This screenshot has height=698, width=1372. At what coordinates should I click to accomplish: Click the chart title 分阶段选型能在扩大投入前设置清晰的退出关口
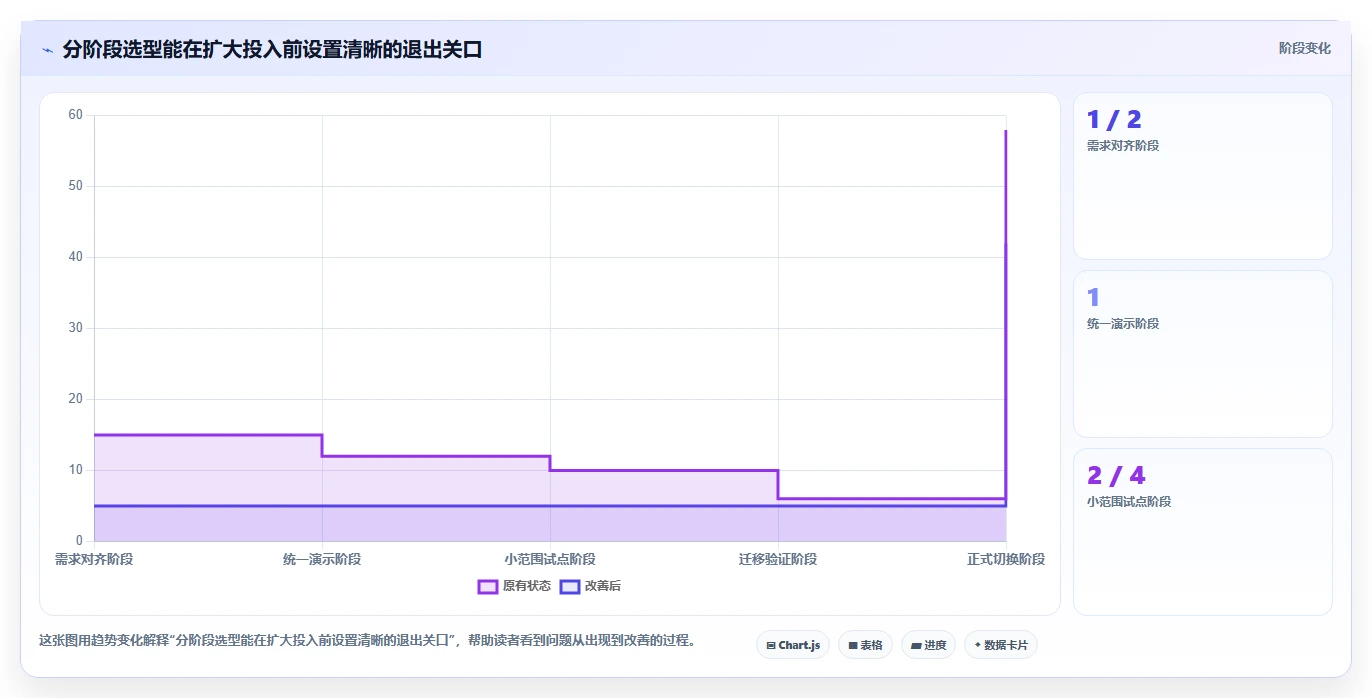click(272, 49)
